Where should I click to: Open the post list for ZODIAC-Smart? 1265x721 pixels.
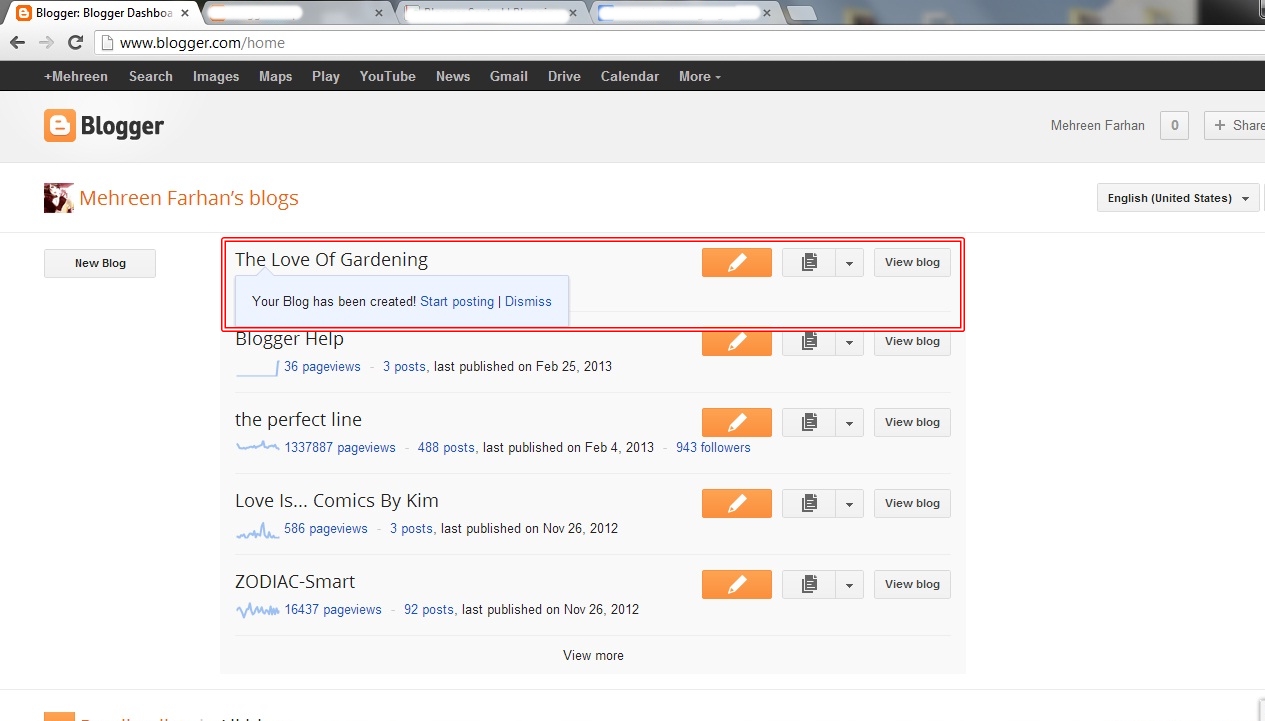click(x=809, y=584)
